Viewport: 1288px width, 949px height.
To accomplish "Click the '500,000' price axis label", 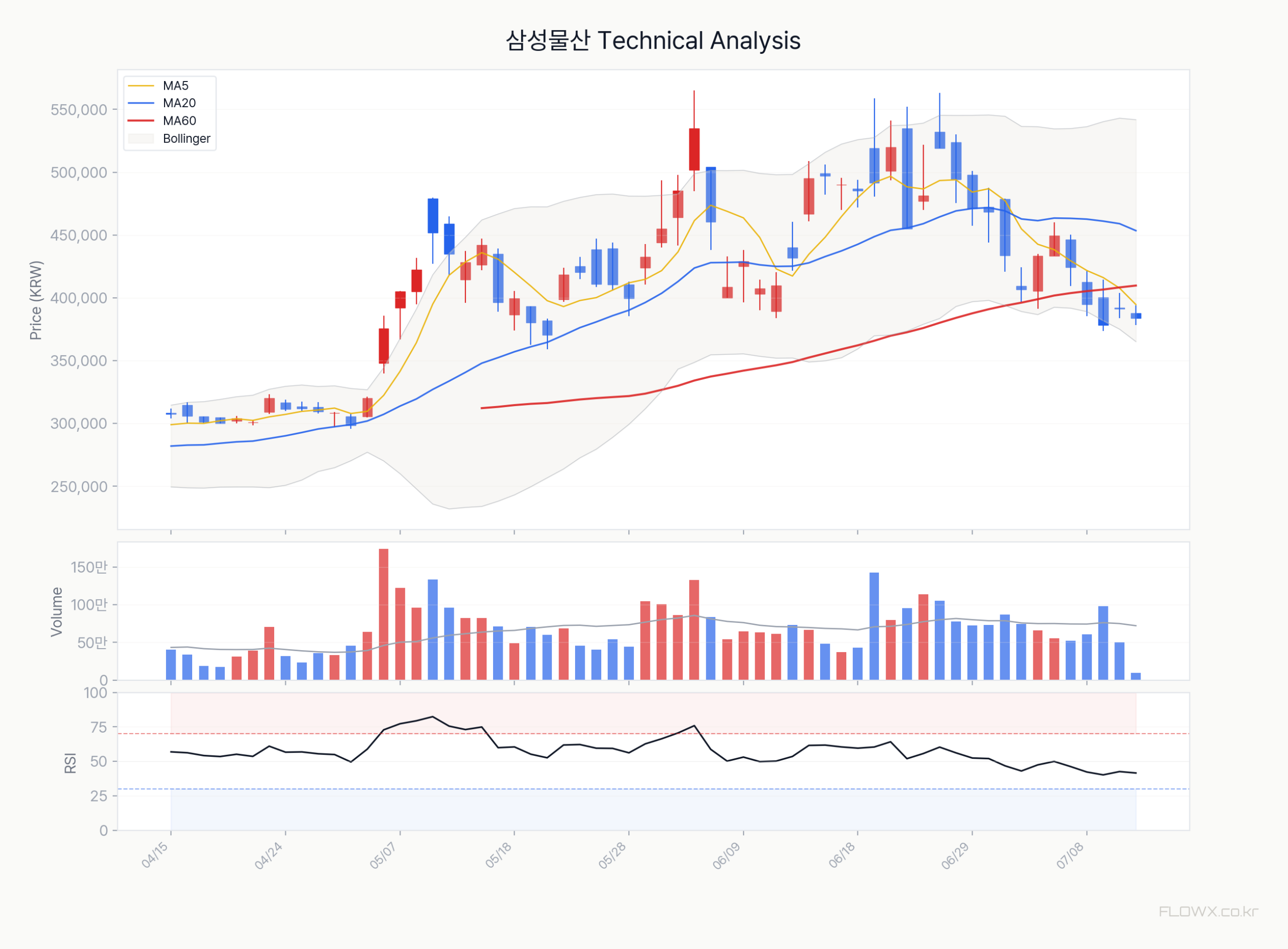I will 79,172.
